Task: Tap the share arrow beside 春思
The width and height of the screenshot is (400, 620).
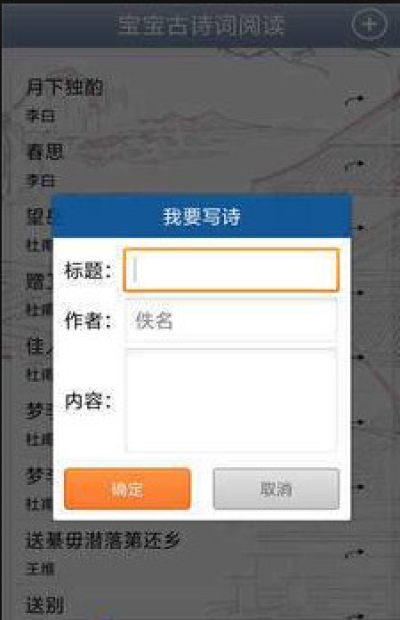Action: (355, 165)
